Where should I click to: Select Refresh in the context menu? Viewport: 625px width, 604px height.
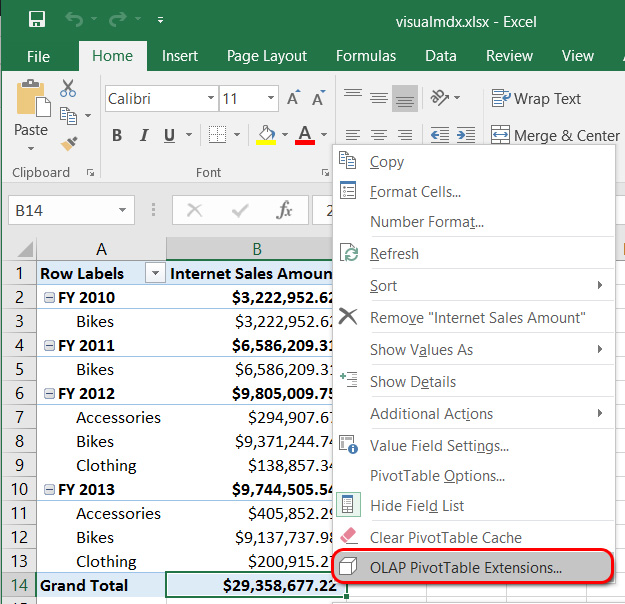[x=394, y=254]
